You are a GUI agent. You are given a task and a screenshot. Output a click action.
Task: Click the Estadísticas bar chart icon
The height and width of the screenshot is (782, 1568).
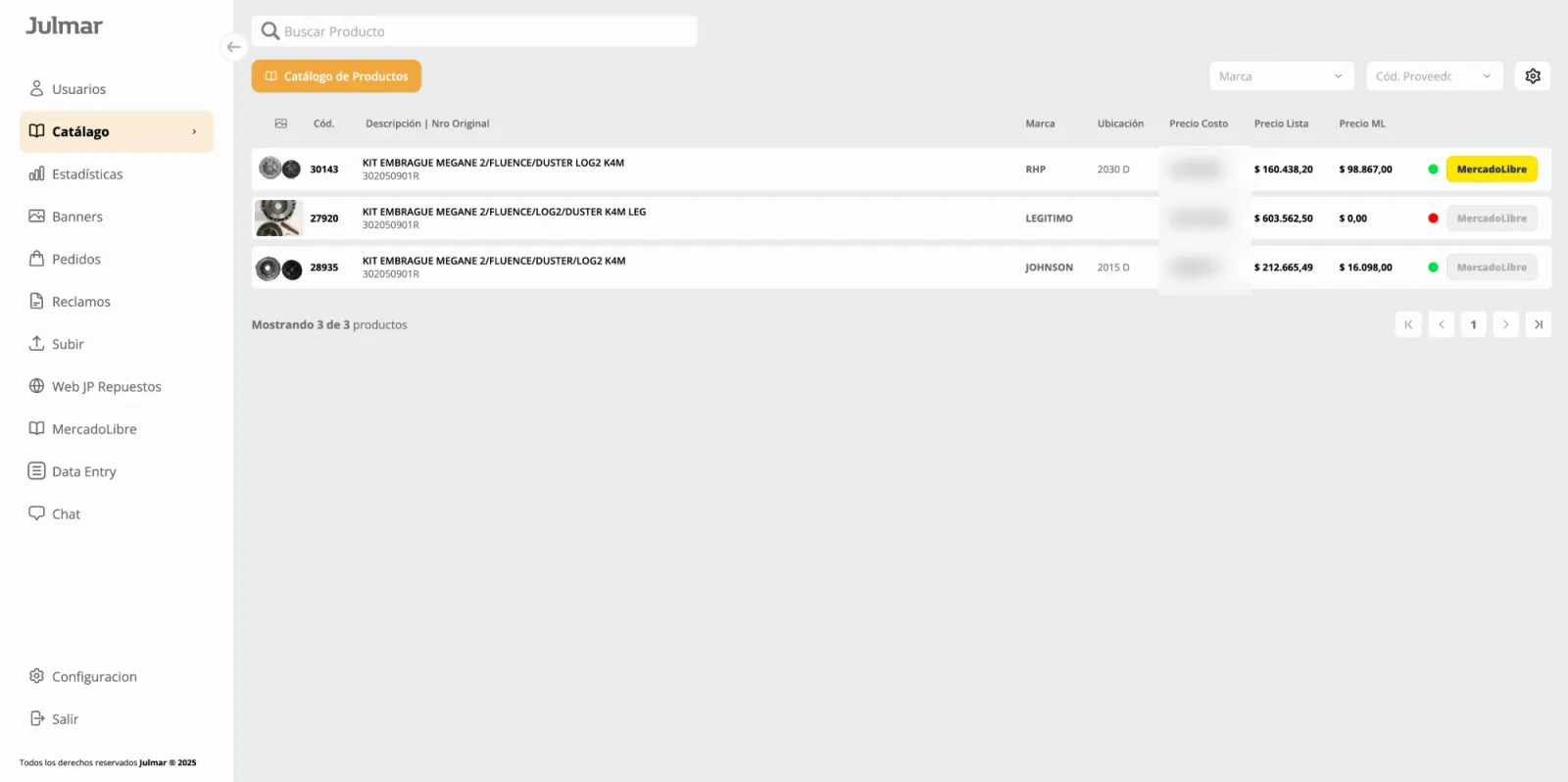[36, 173]
